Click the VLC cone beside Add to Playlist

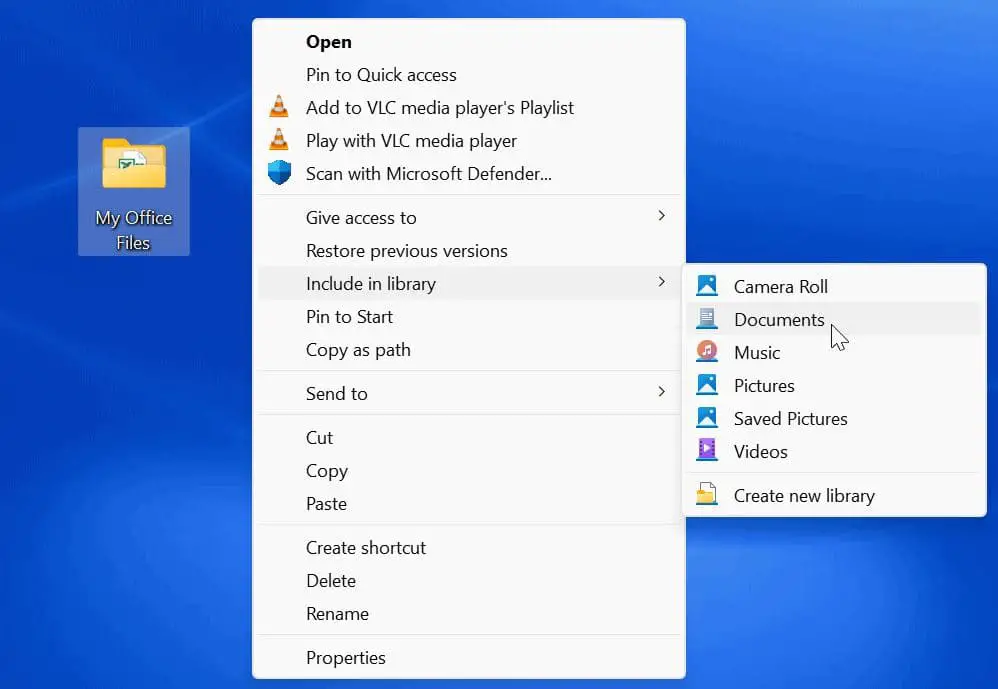pyautogui.click(x=279, y=107)
